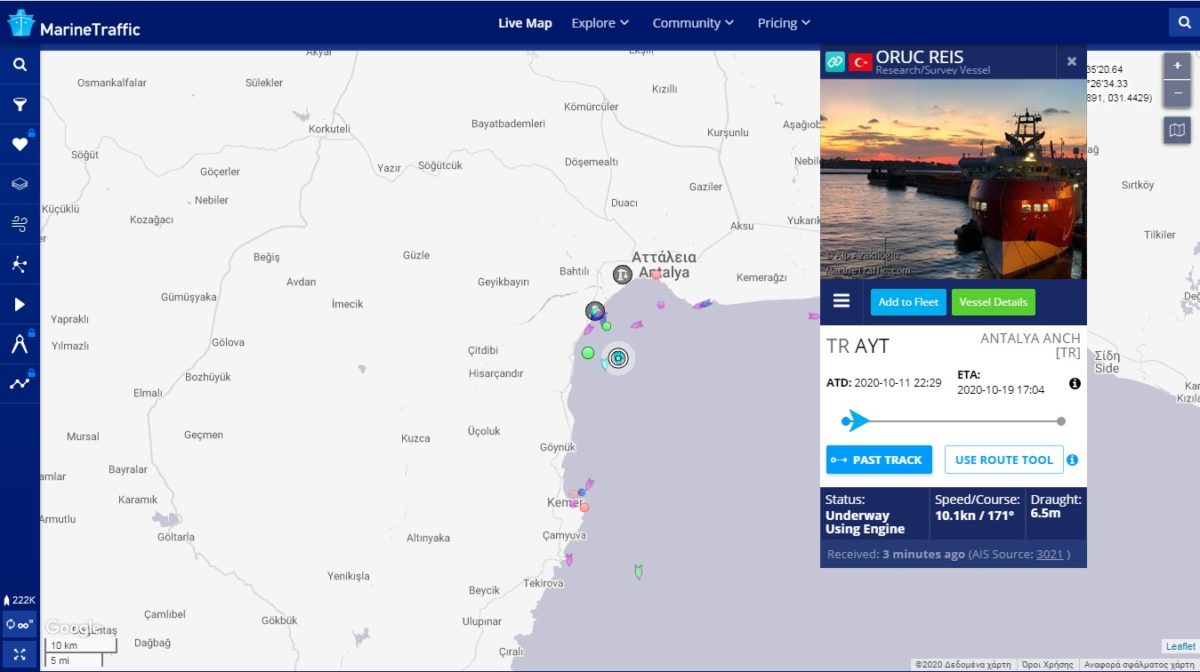Switch to Live Map tab
Screen dimensions: 1200x672
coord(525,23)
